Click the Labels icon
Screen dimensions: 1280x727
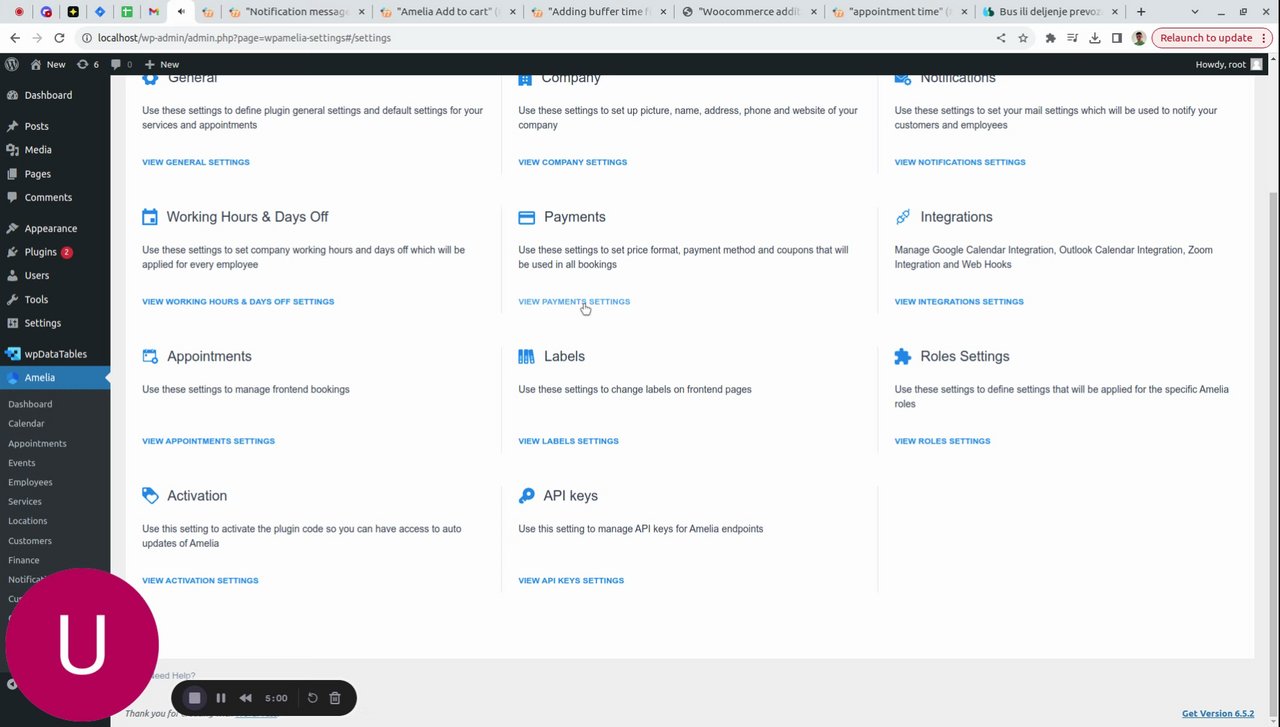[526, 356]
